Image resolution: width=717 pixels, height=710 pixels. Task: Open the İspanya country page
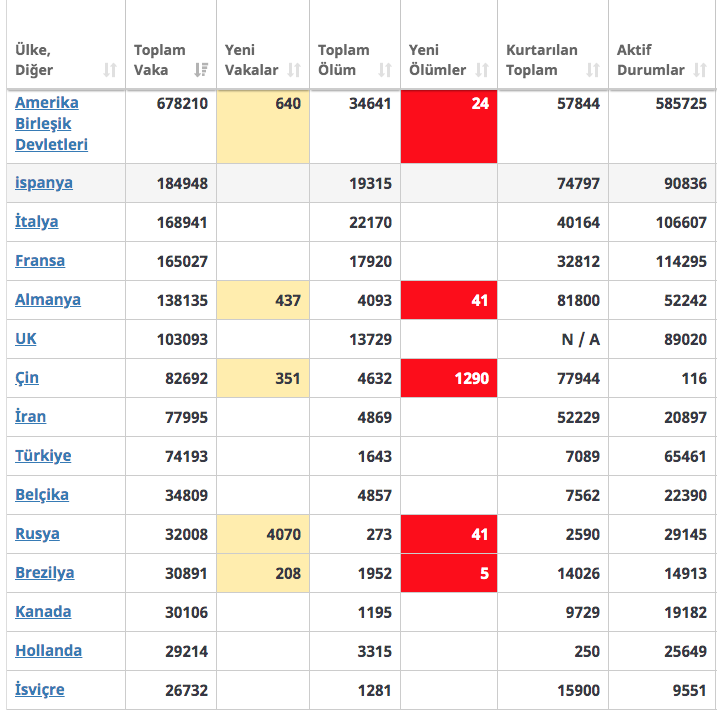tap(44, 183)
